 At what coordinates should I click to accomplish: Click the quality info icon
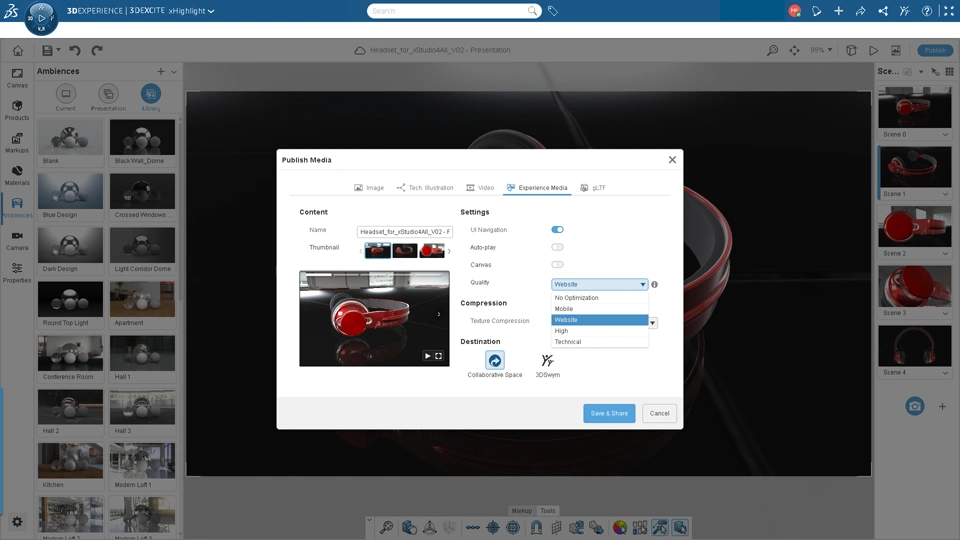click(654, 284)
